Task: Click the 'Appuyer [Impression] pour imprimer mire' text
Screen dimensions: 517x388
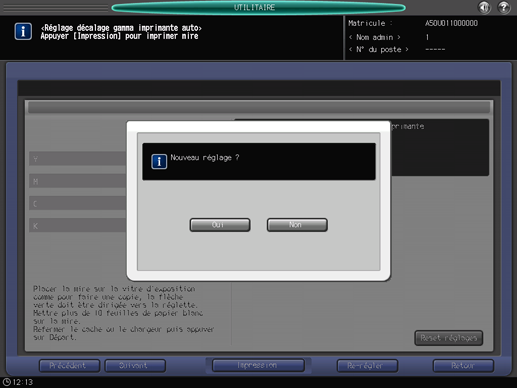Action: (x=119, y=36)
